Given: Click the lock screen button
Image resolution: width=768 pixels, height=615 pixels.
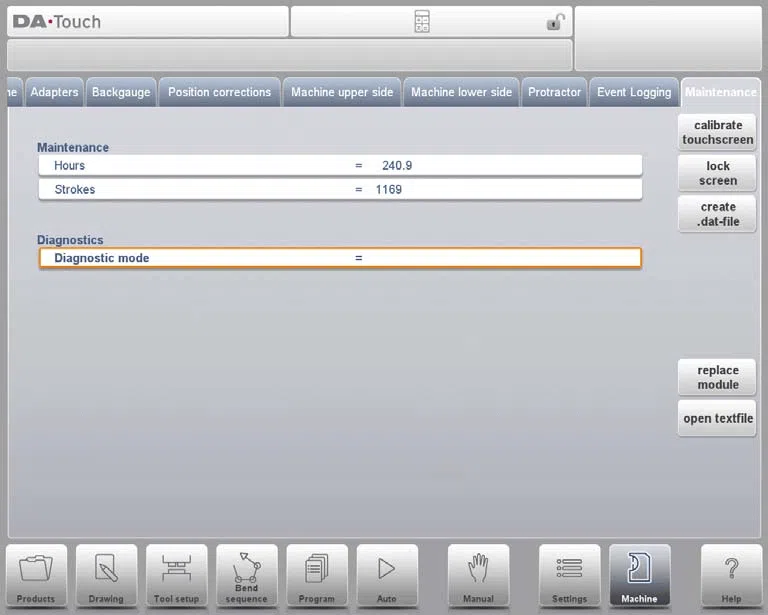Looking at the screenshot, I should click(718, 173).
